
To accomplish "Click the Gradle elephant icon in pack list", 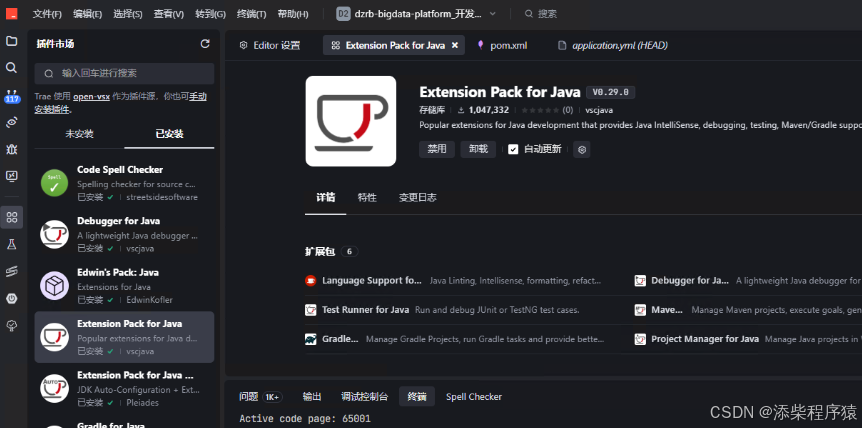I will click(x=311, y=339).
